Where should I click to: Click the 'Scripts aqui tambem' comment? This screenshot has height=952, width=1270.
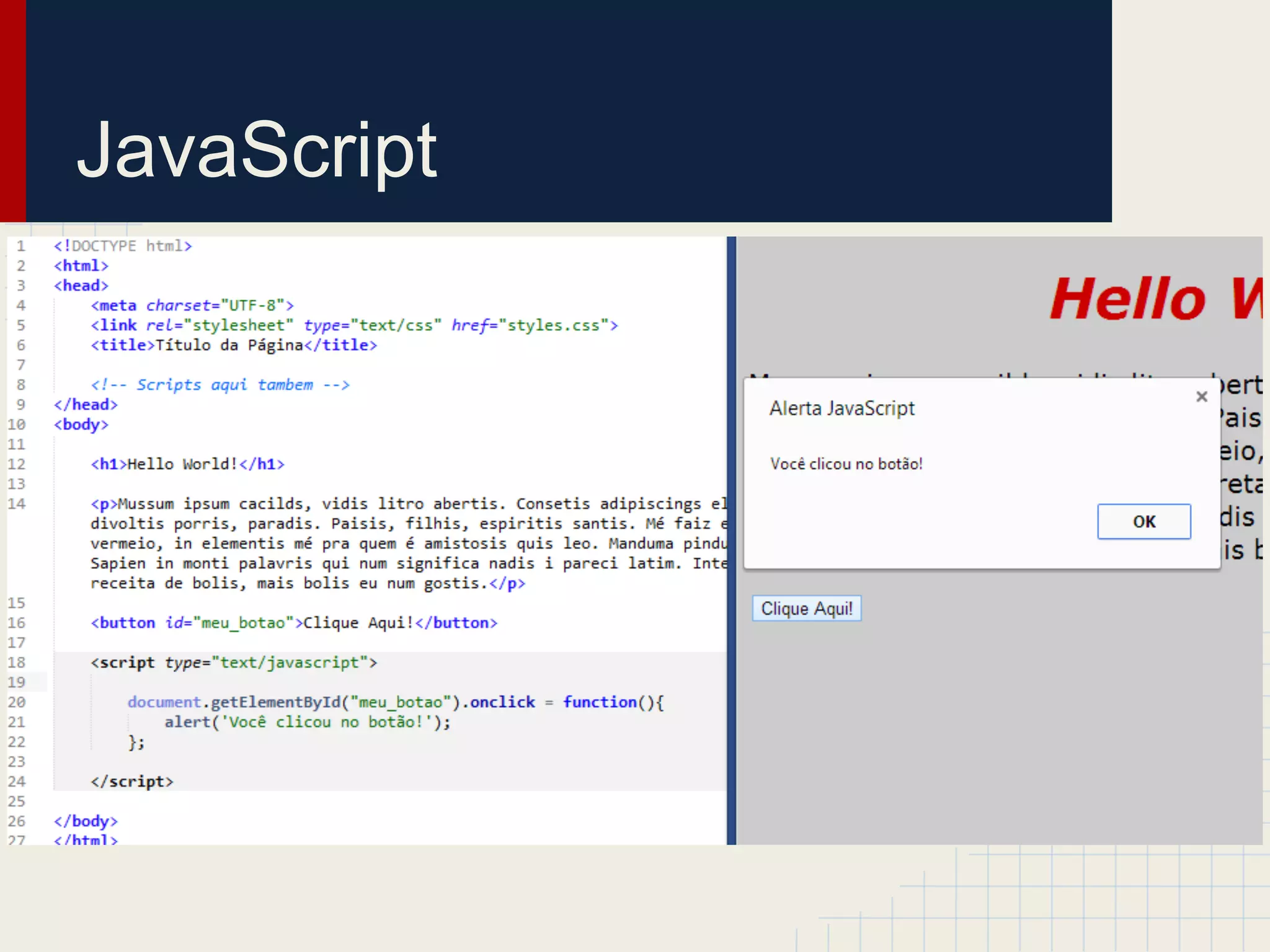pos(220,385)
